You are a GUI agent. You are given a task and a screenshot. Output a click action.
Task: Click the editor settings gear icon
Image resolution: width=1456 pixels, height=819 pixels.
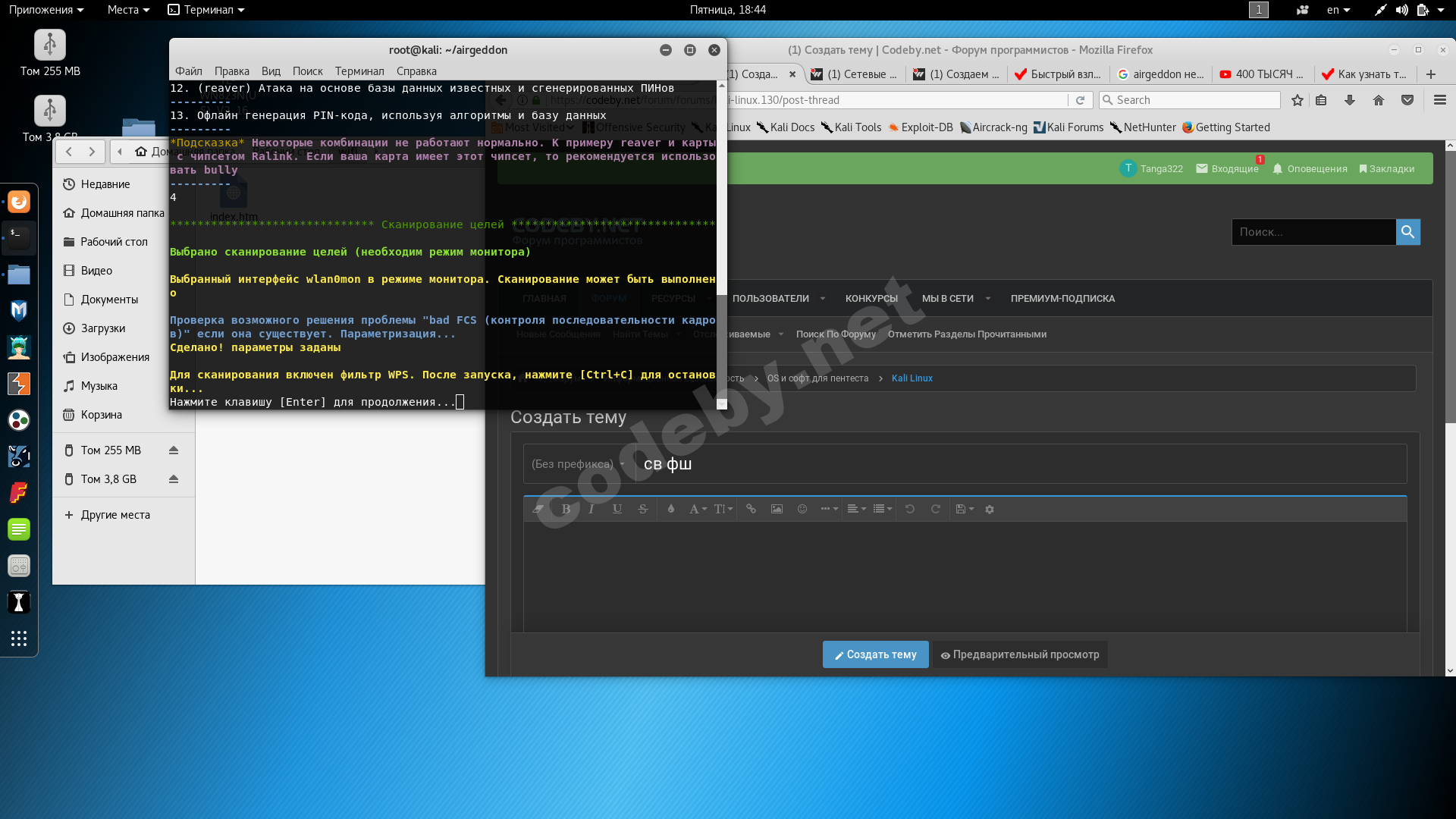(990, 510)
